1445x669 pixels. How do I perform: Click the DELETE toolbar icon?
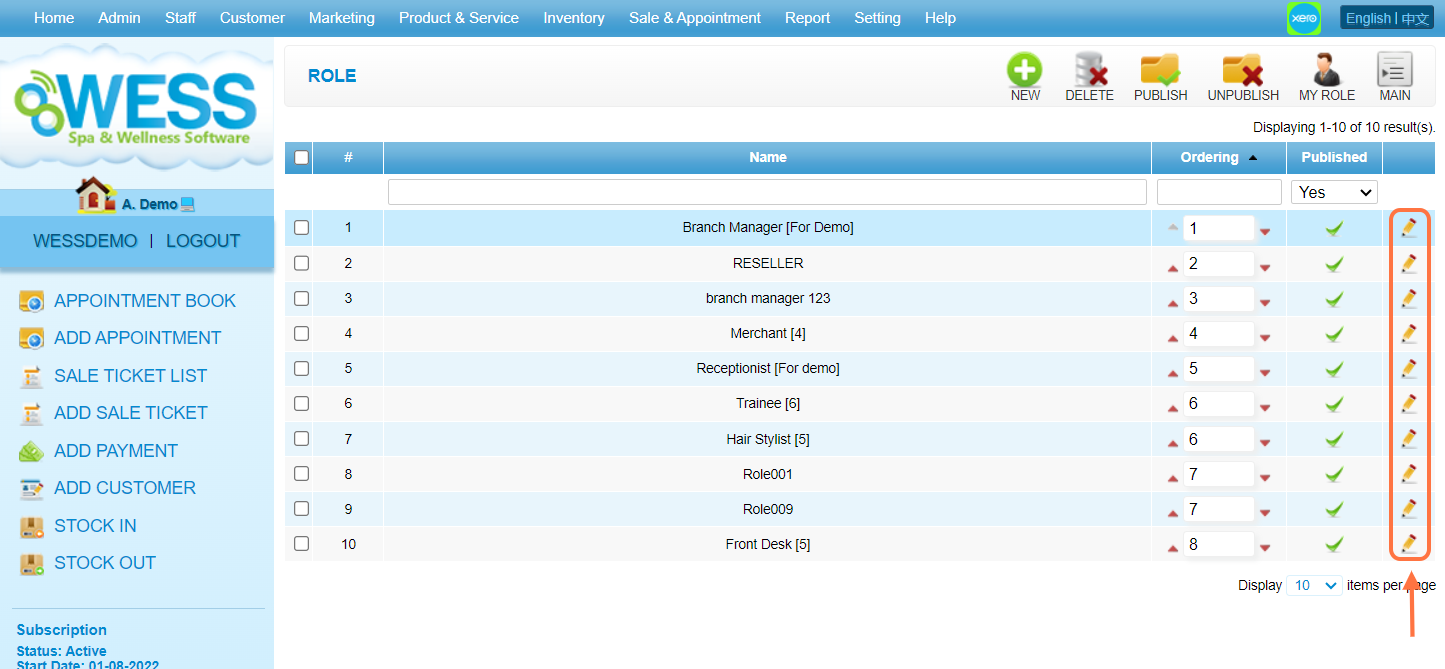click(1089, 71)
